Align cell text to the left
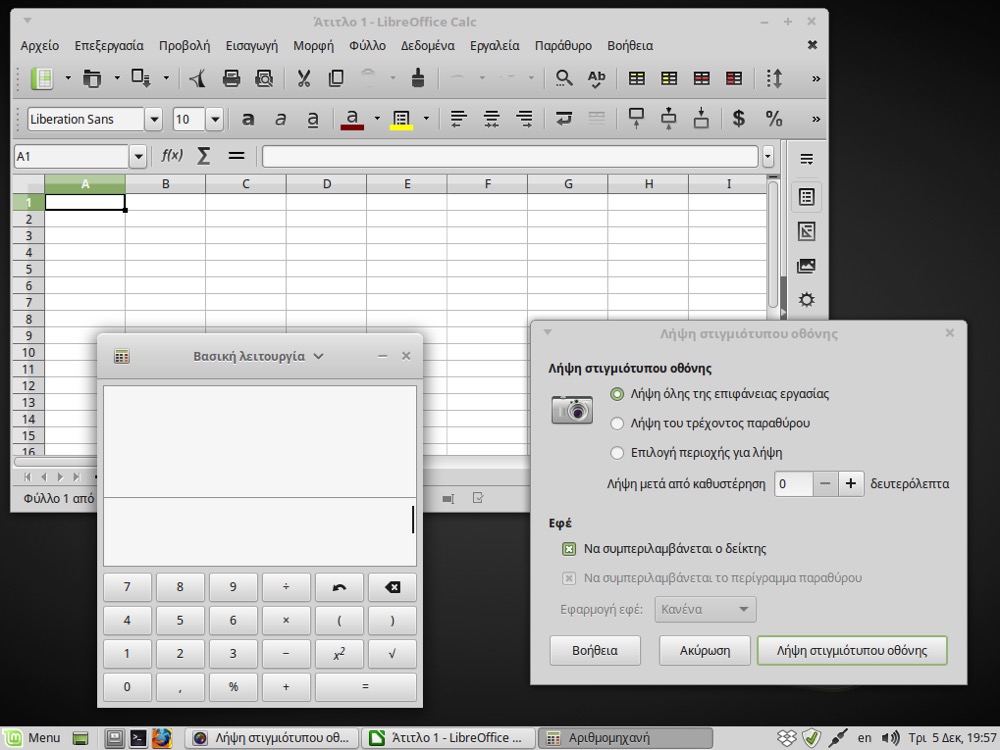This screenshot has height=750, width=1000. pos(459,119)
